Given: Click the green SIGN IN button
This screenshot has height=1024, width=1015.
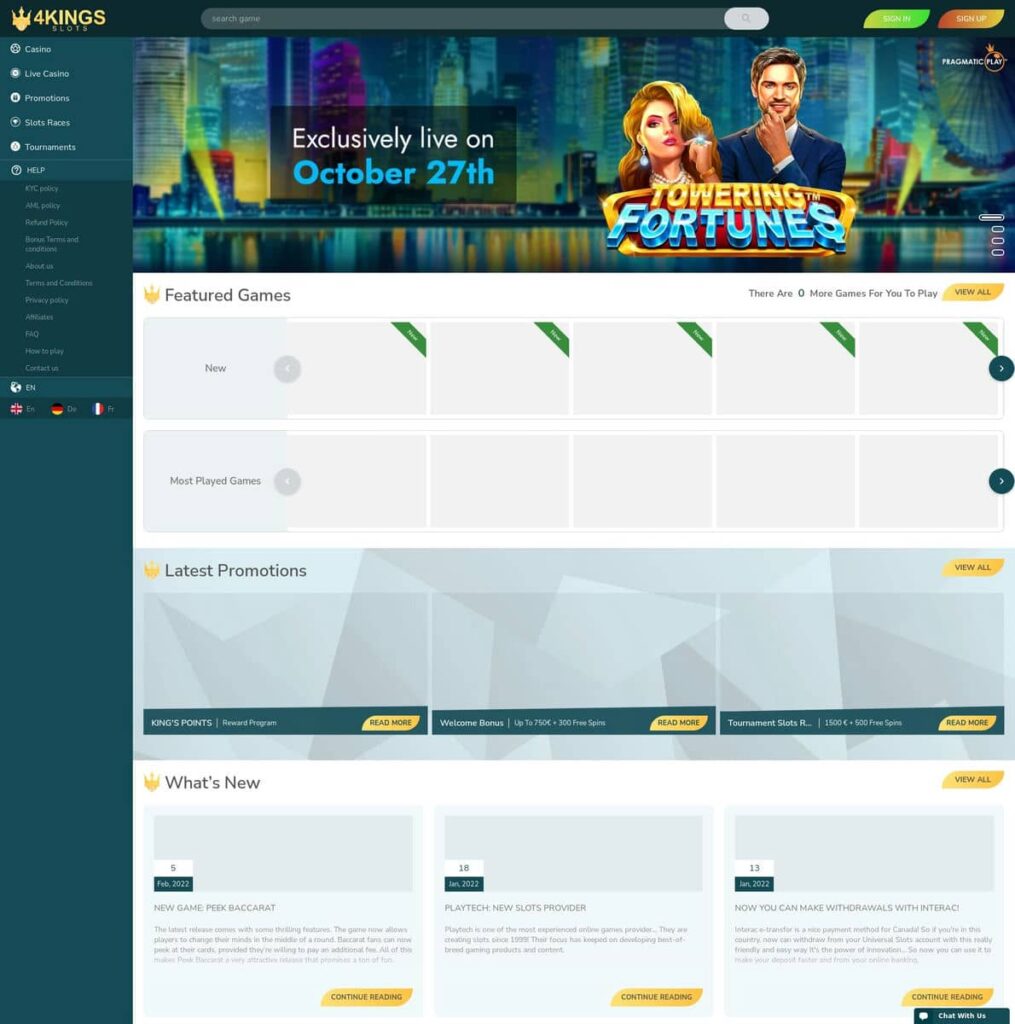Looking at the screenshot, I should pyautogui.click(x=896, y=18).
